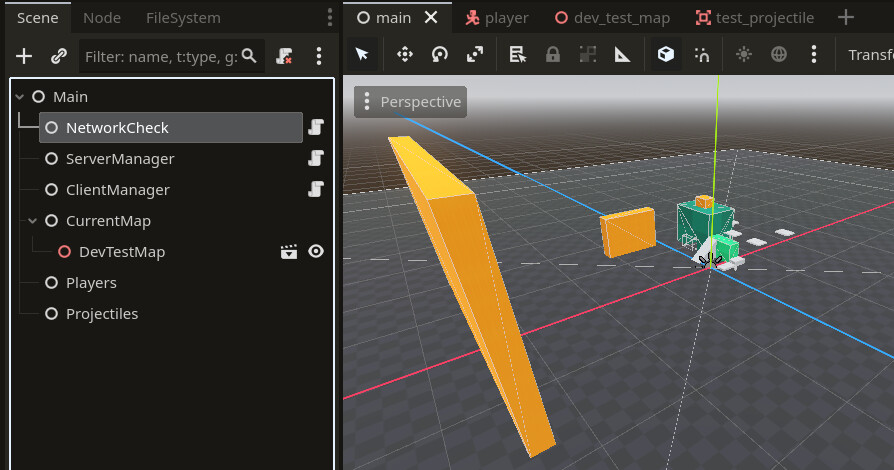Select the Move mode tool

pyautogui.click(x=405, y=54)
